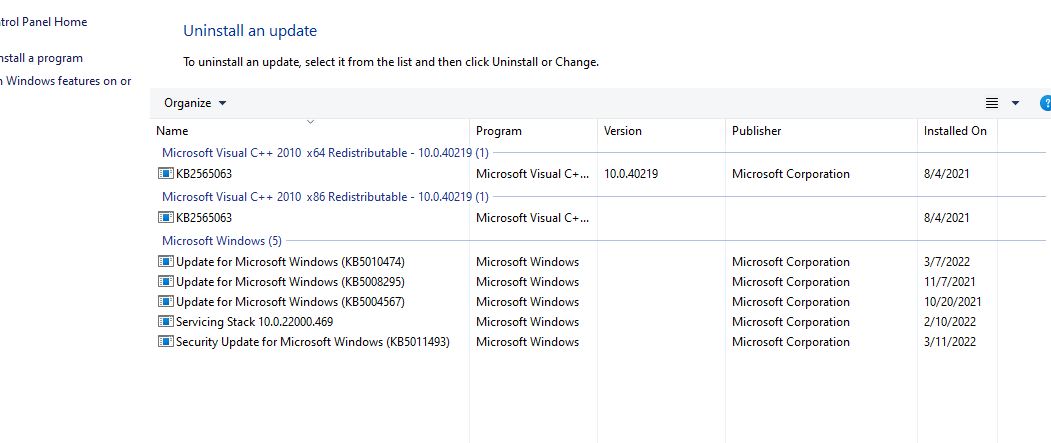Open the Turn Windows features on or off link
This screenshot has height=443, width=1051.
coord(66,81)
